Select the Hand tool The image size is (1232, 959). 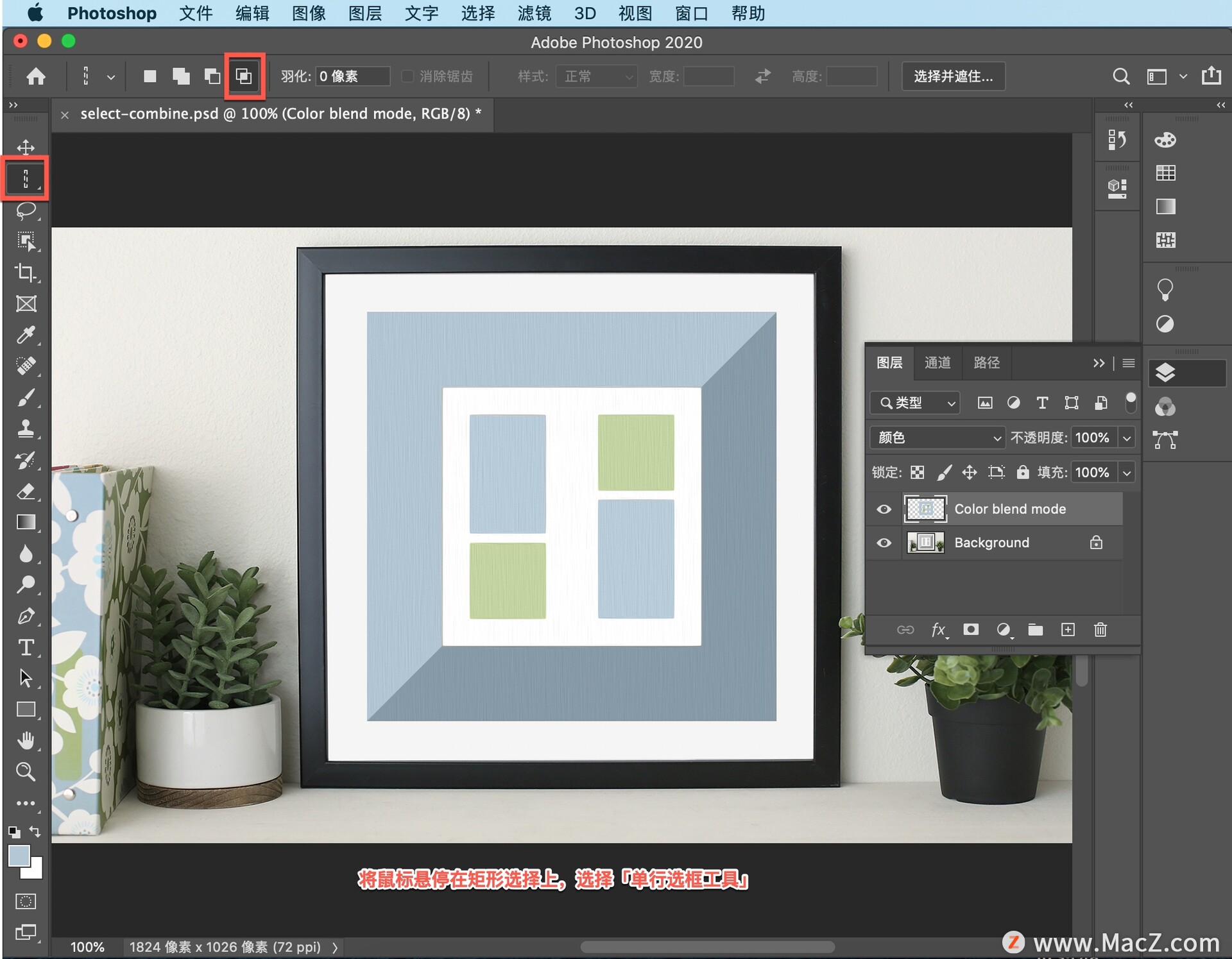point(26,741)
